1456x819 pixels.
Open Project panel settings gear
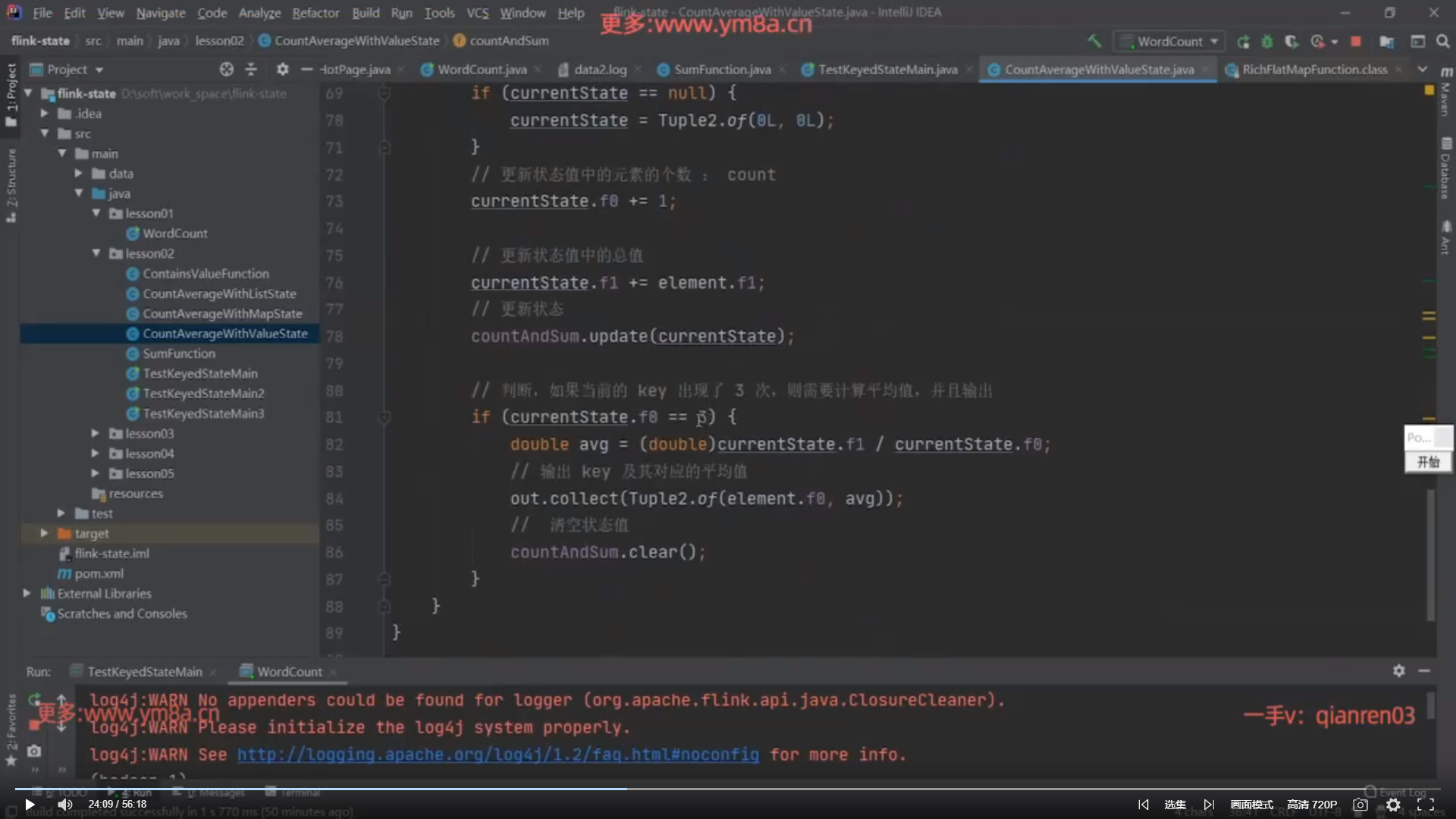pos(282,69)
